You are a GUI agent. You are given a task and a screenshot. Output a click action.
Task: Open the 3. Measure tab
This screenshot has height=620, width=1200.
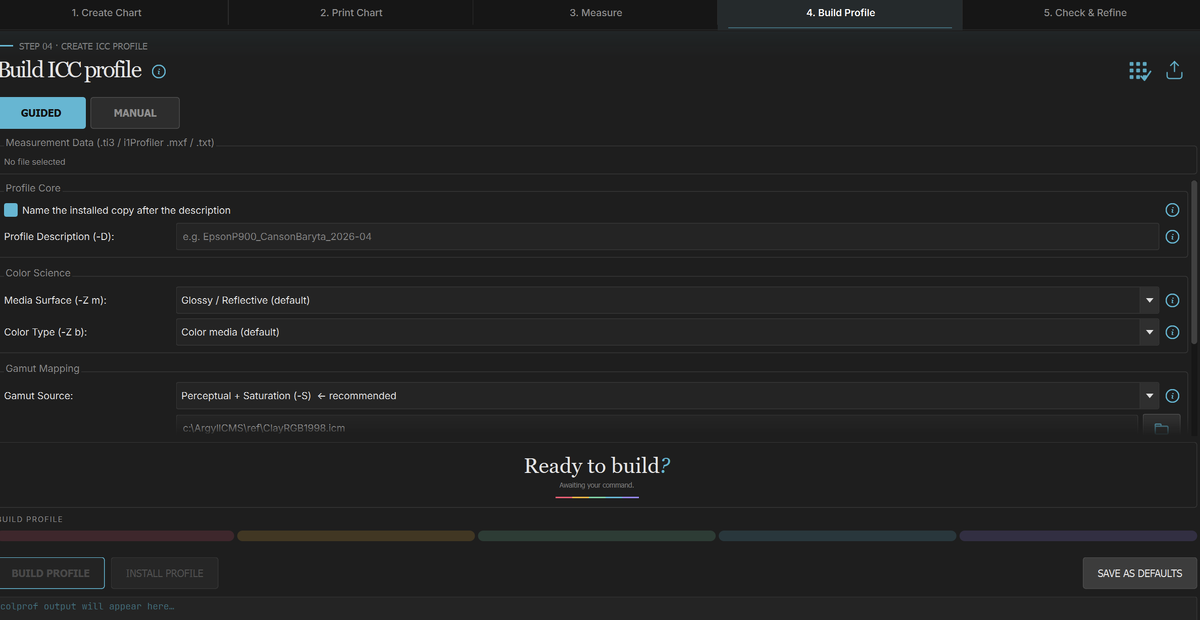pos(596,13)
